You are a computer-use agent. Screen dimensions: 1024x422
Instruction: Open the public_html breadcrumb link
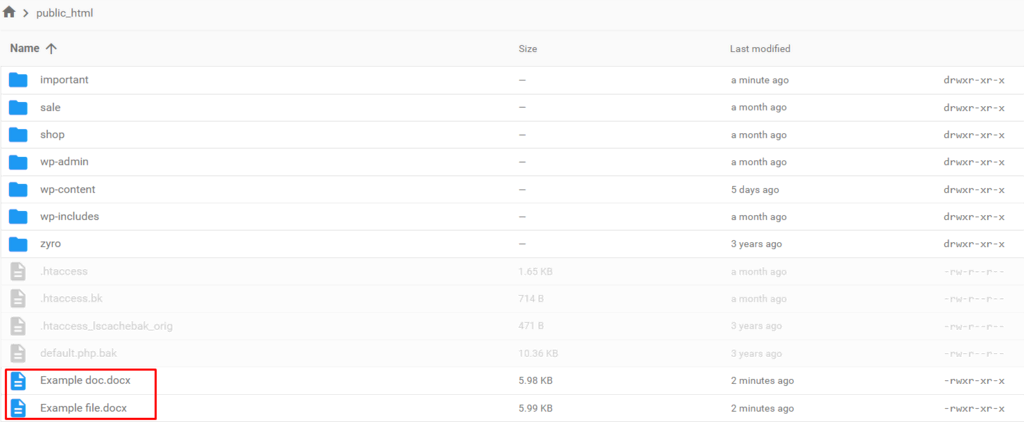tap(64, 14)
